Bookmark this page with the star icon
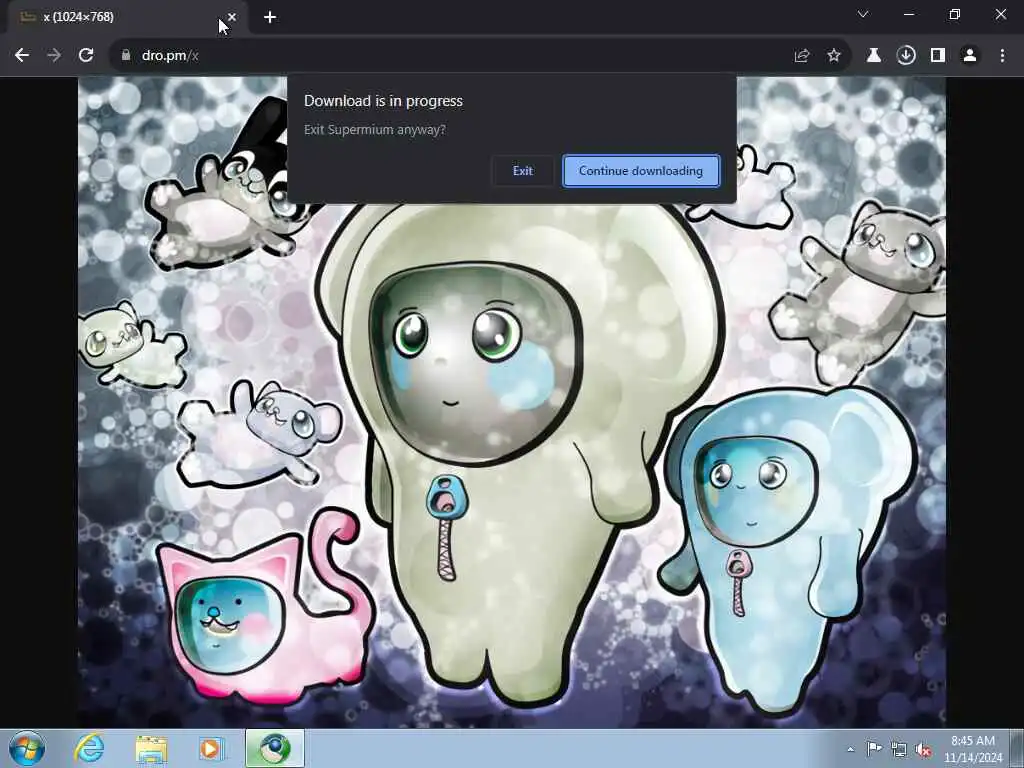Screen dimensions: 1024x768 pos(834,56)
